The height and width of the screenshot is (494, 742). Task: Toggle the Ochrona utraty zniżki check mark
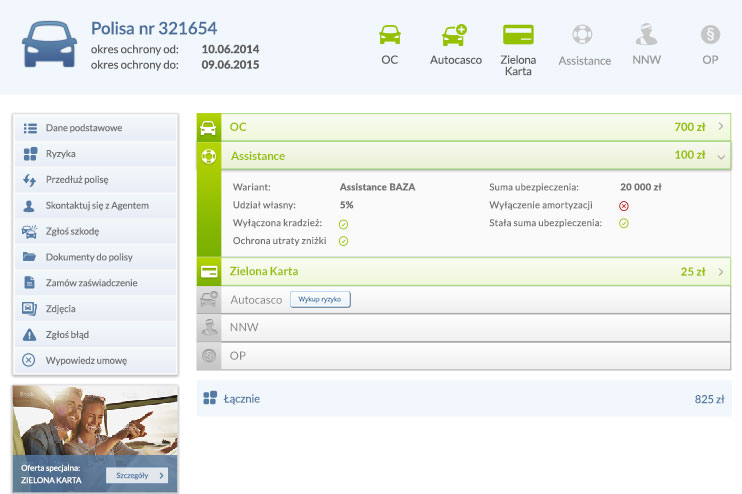coord(343,241)
